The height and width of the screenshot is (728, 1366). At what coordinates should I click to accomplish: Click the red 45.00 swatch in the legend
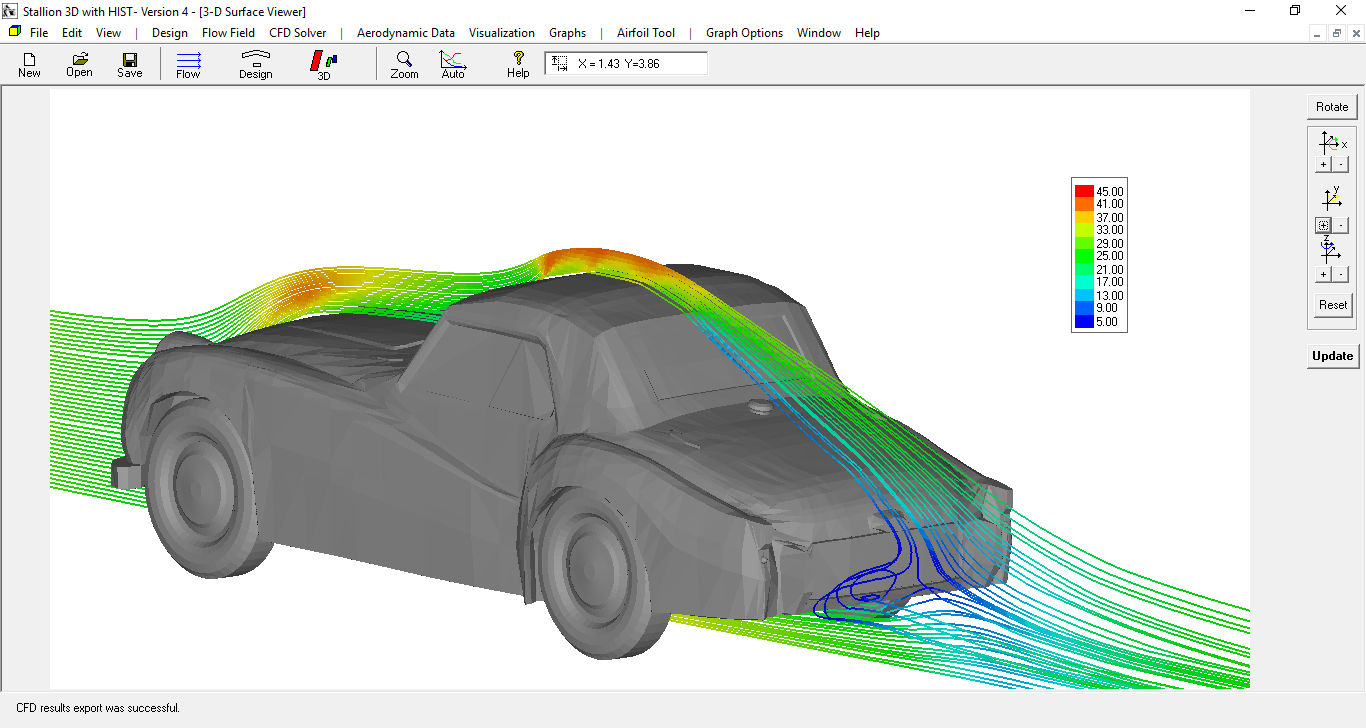pyautogui.click(x=1084, y=190)
